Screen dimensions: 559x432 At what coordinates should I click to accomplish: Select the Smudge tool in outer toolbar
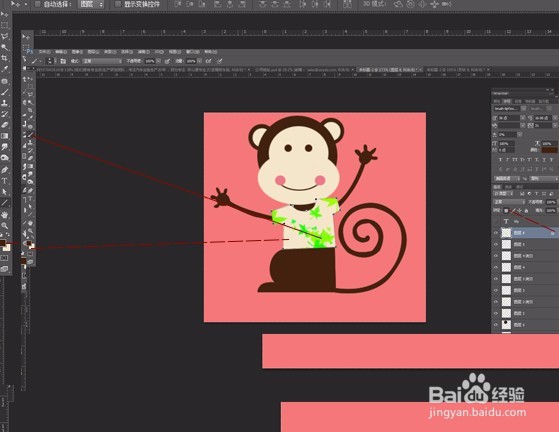pyautogui.click(x=5, y=147)
